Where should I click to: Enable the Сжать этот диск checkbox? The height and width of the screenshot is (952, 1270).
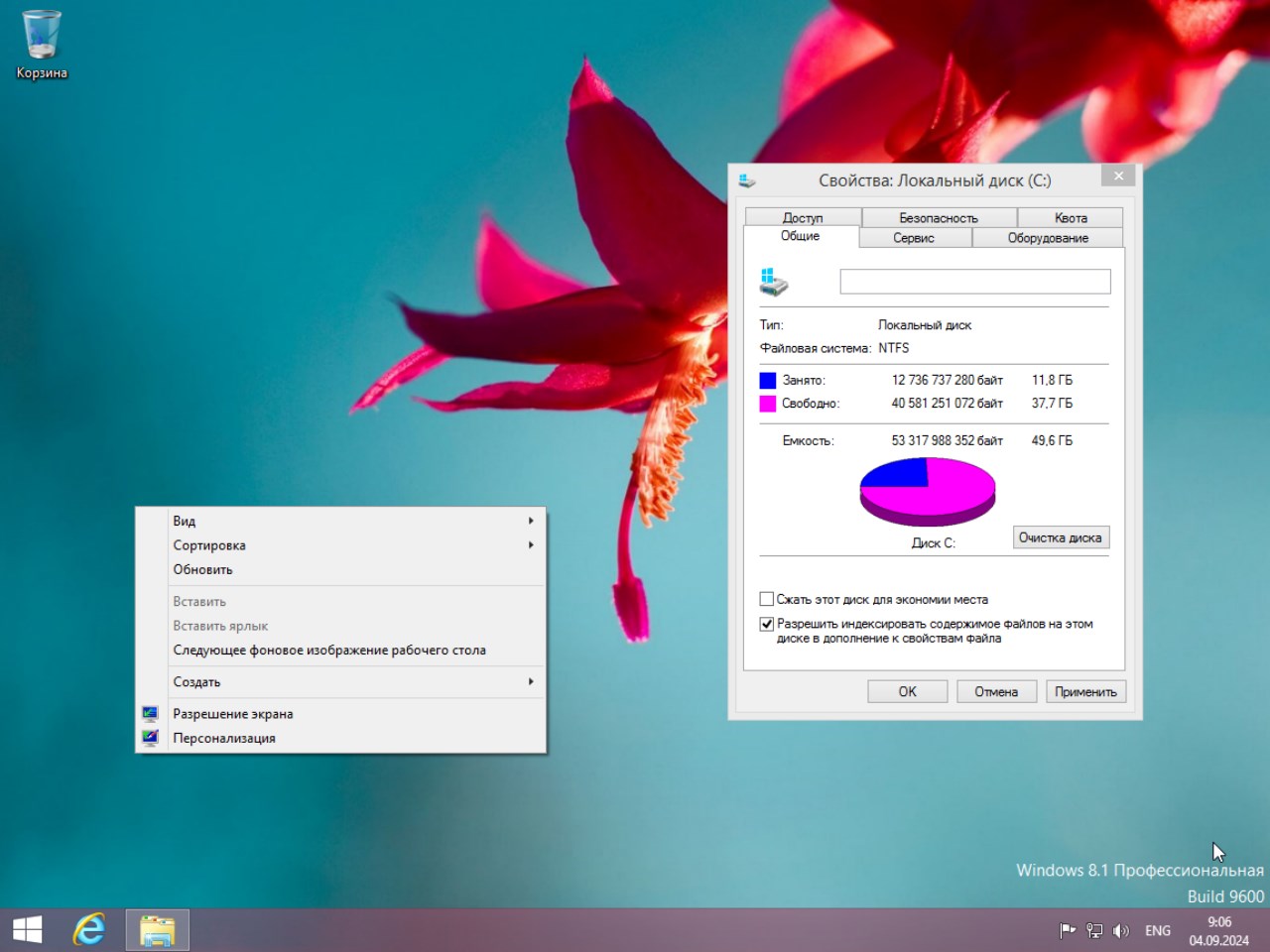[x=766, y=599]
